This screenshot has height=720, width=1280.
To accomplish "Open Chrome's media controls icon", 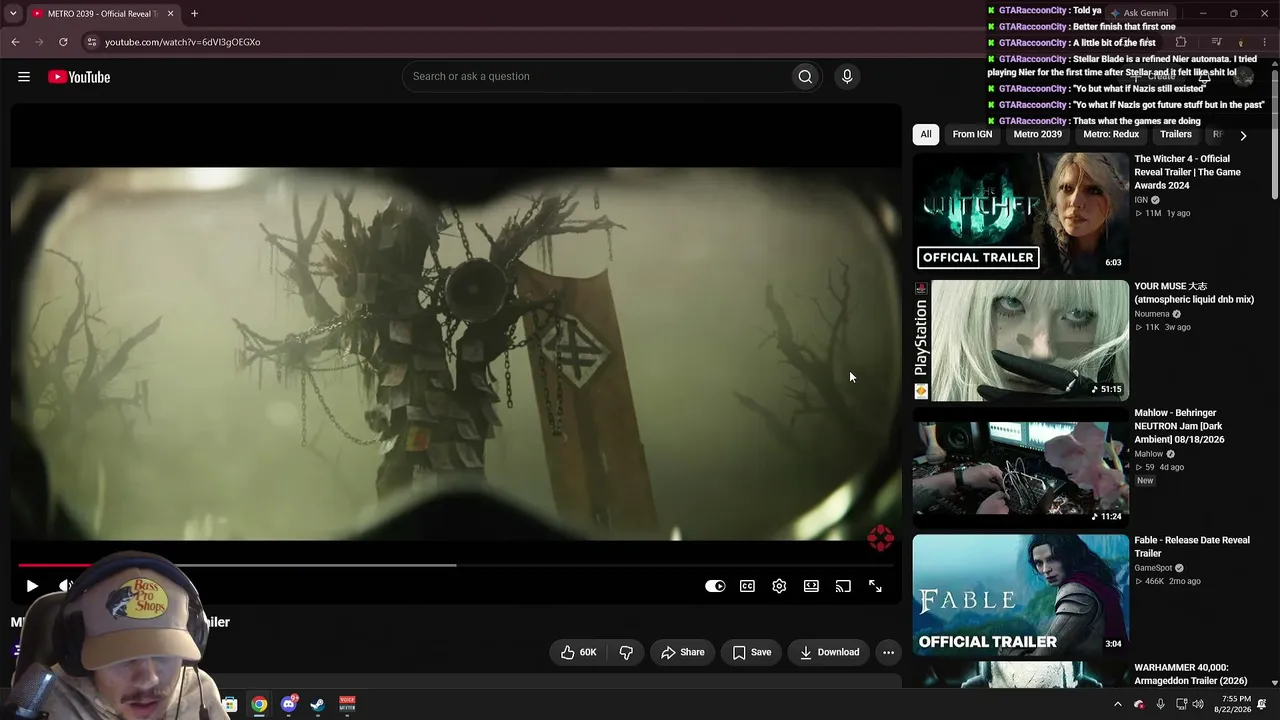I will coord(1216,42).
